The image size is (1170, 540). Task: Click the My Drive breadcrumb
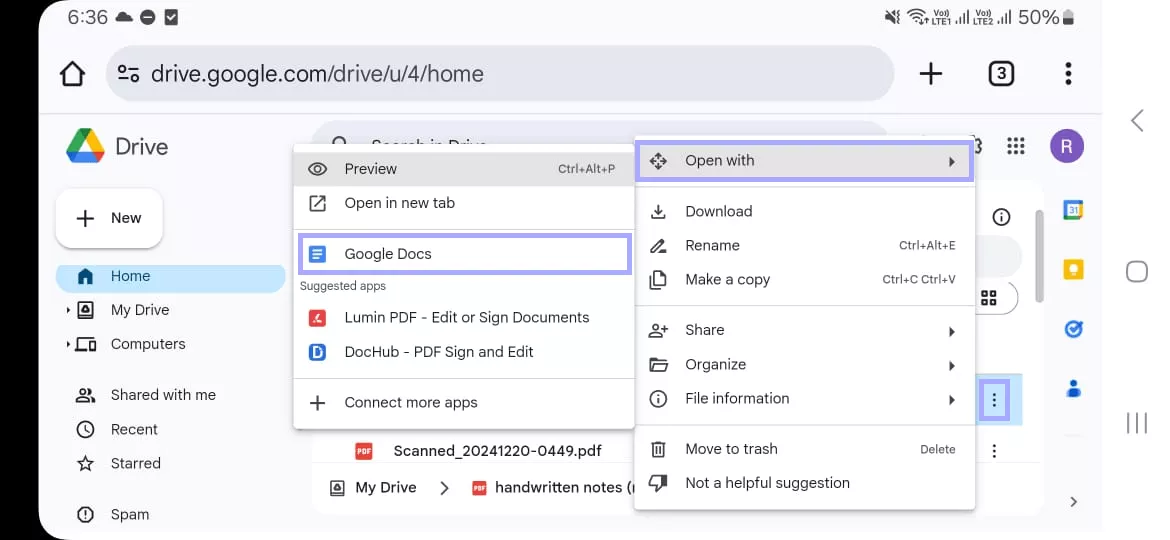(x=372, y=488)
